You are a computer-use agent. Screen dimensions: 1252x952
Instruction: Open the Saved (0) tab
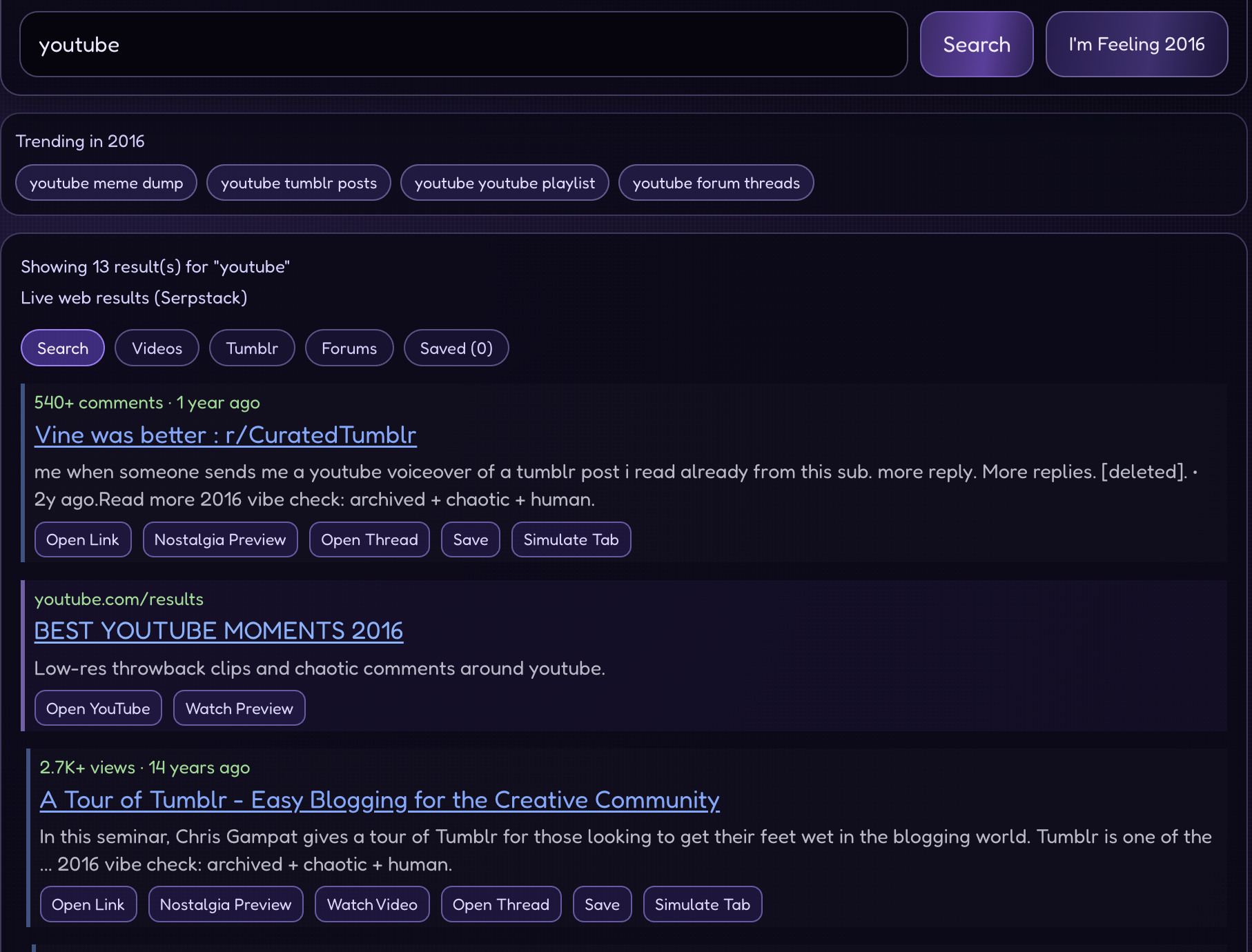click(456, 348)
